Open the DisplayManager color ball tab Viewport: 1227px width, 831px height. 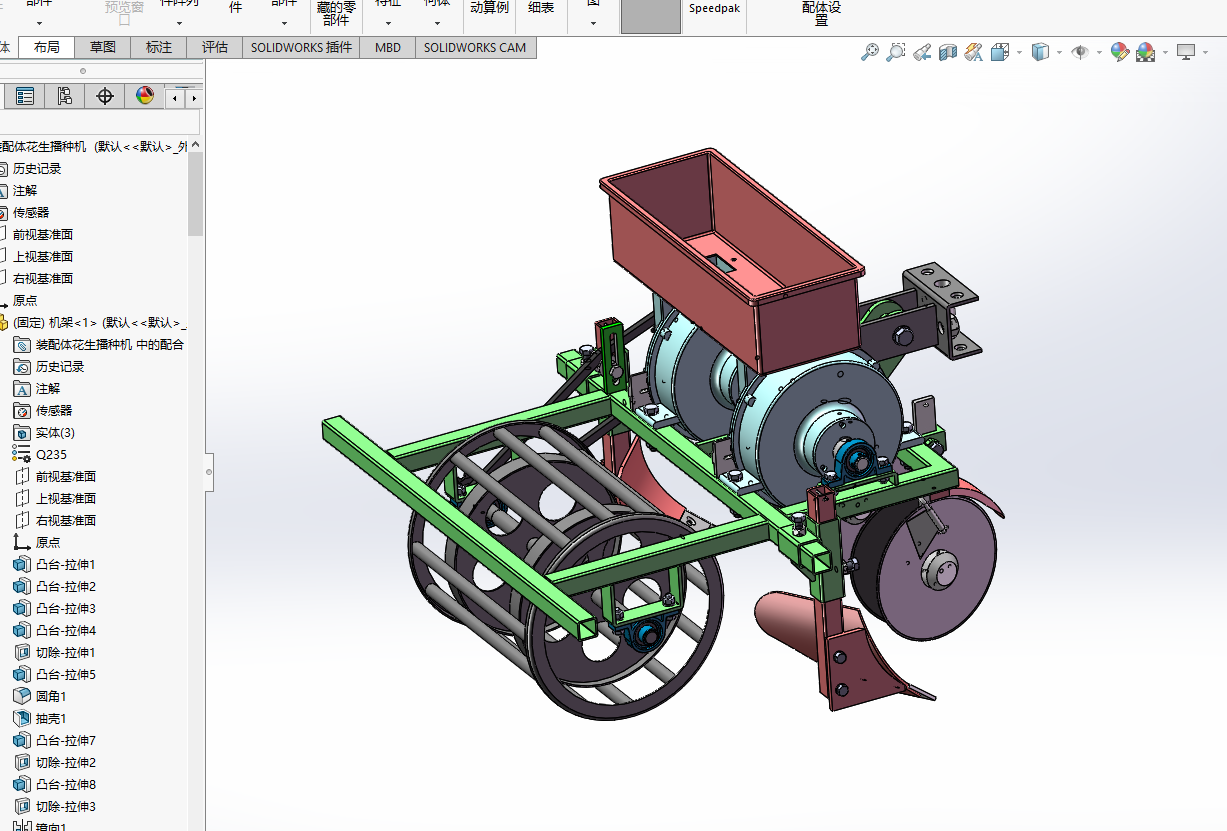pyautogui.click(x=145, y=96)
